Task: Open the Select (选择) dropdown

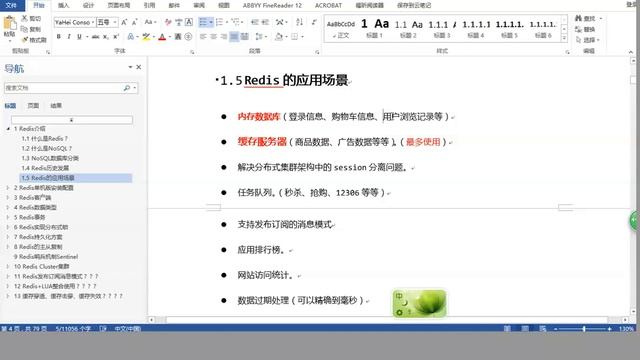Action: point(588,40)
